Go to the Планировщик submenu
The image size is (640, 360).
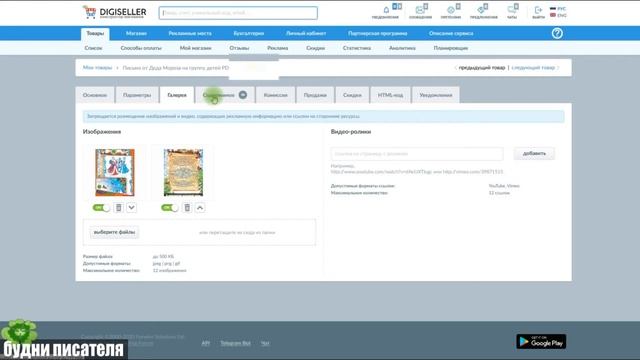(x=451, y=48)
